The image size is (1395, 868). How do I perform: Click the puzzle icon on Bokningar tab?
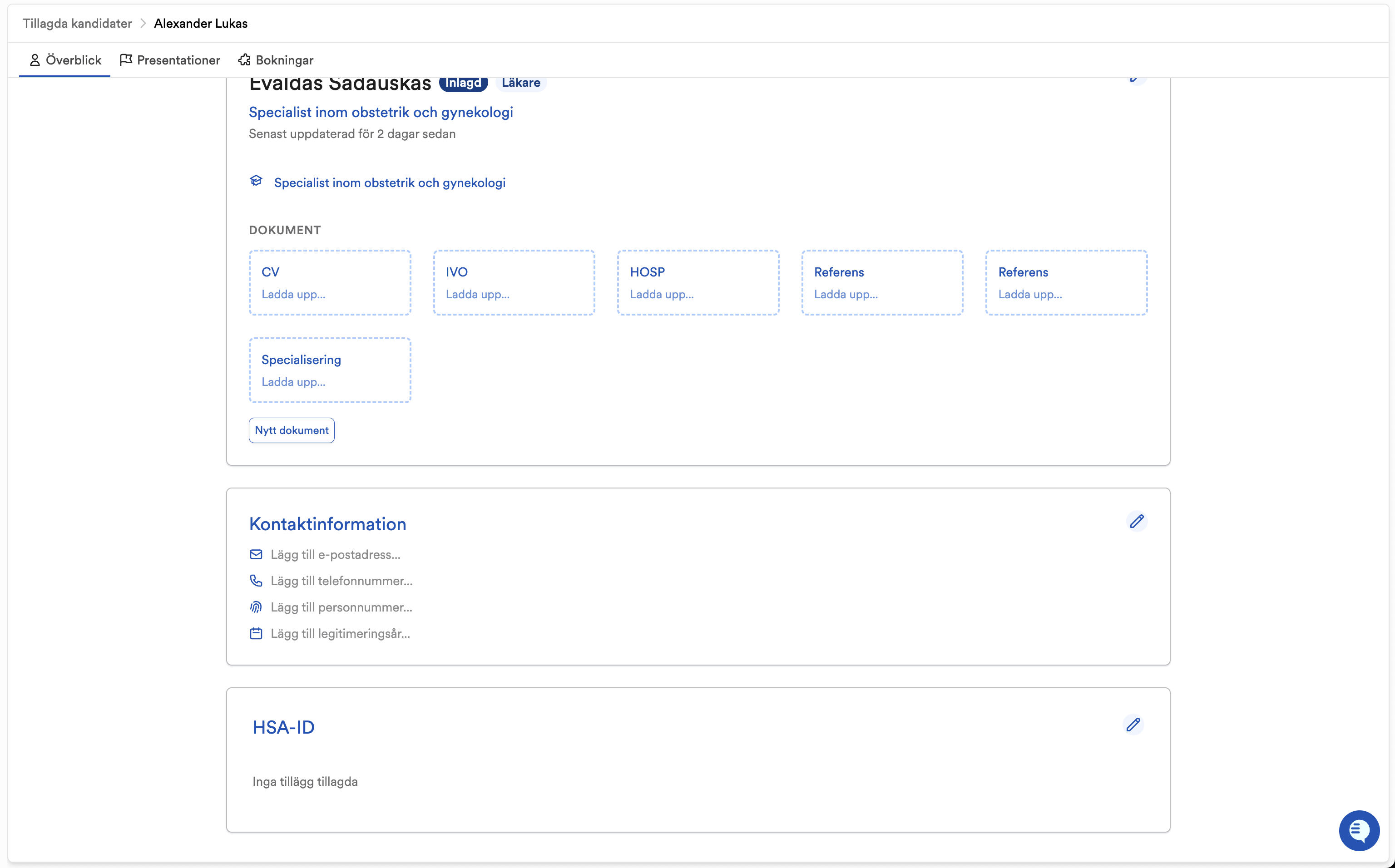tap(245, 60)
